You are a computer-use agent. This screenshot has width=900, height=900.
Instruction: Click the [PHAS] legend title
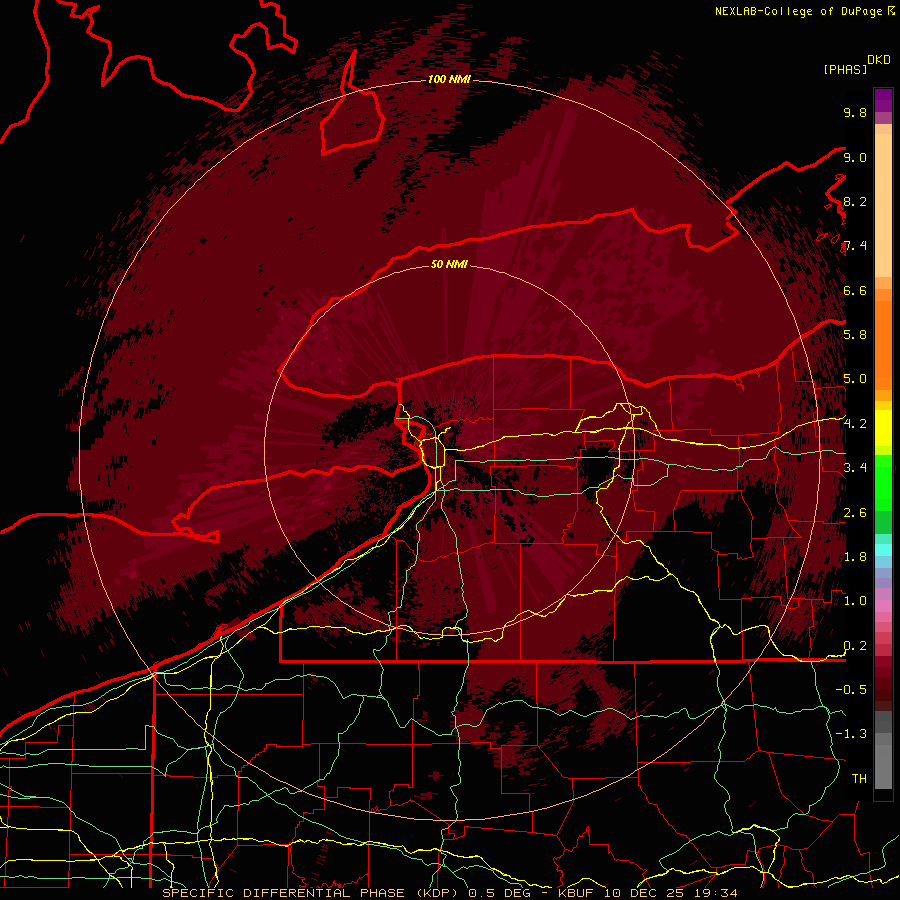[x=845, y=69]
